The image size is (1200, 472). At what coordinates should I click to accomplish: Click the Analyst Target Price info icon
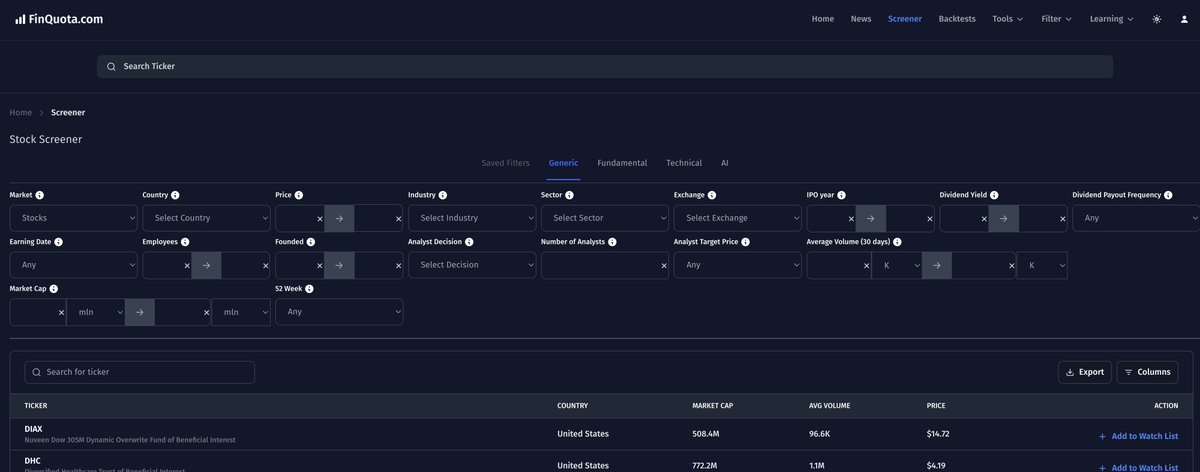point(744,242)
